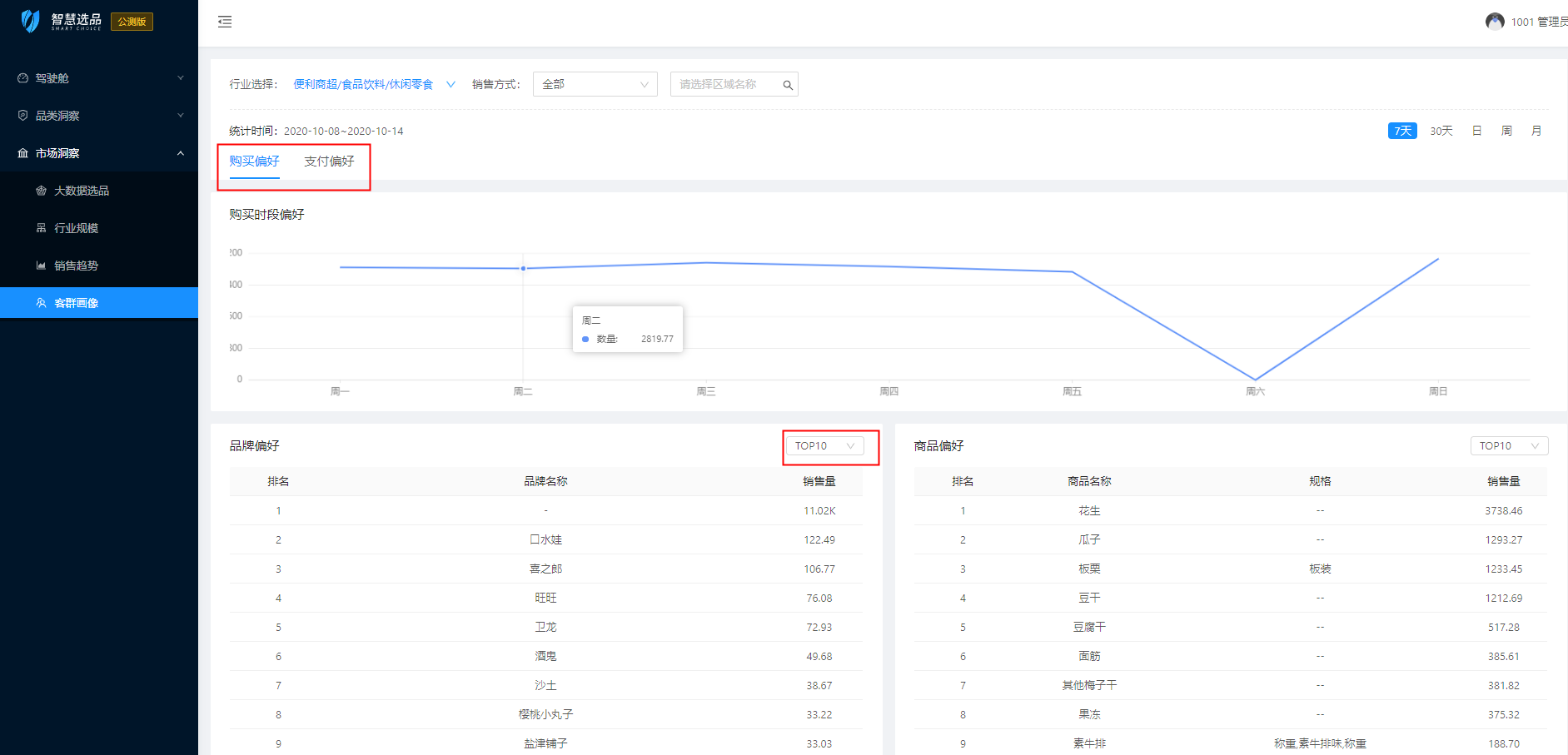This screenshot has height=755, width=1568.
Task: Switch time range to 30天
Action: point(1441,131)
